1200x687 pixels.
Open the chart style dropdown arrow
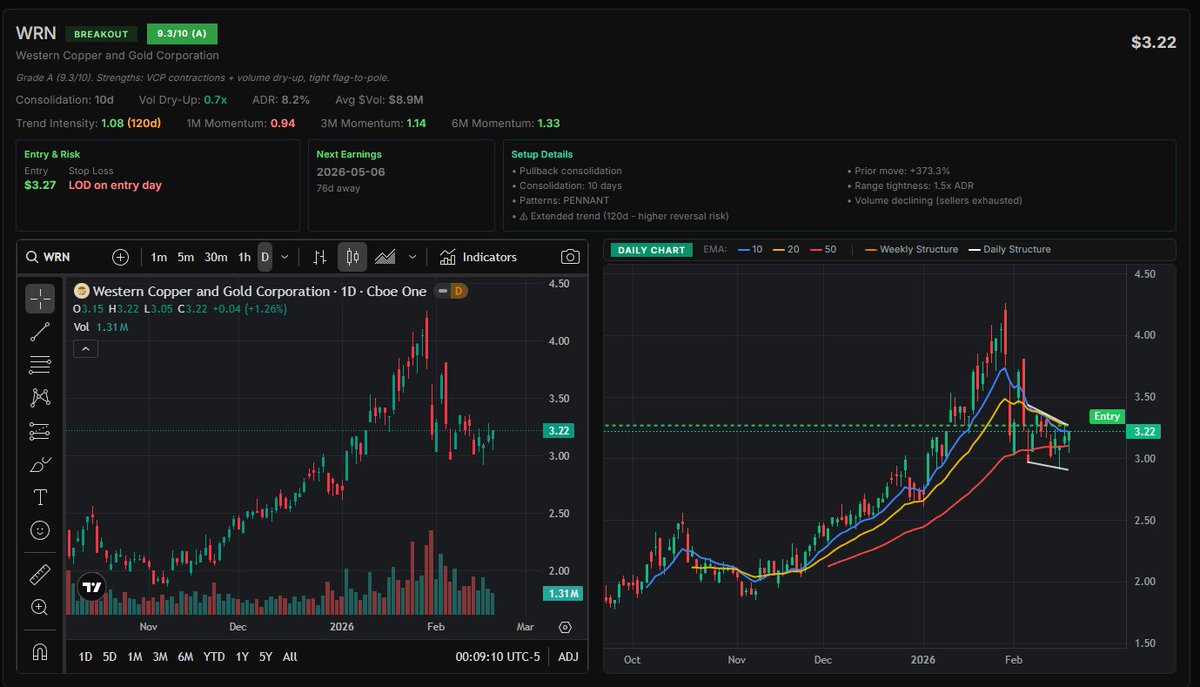coord(413,257)
